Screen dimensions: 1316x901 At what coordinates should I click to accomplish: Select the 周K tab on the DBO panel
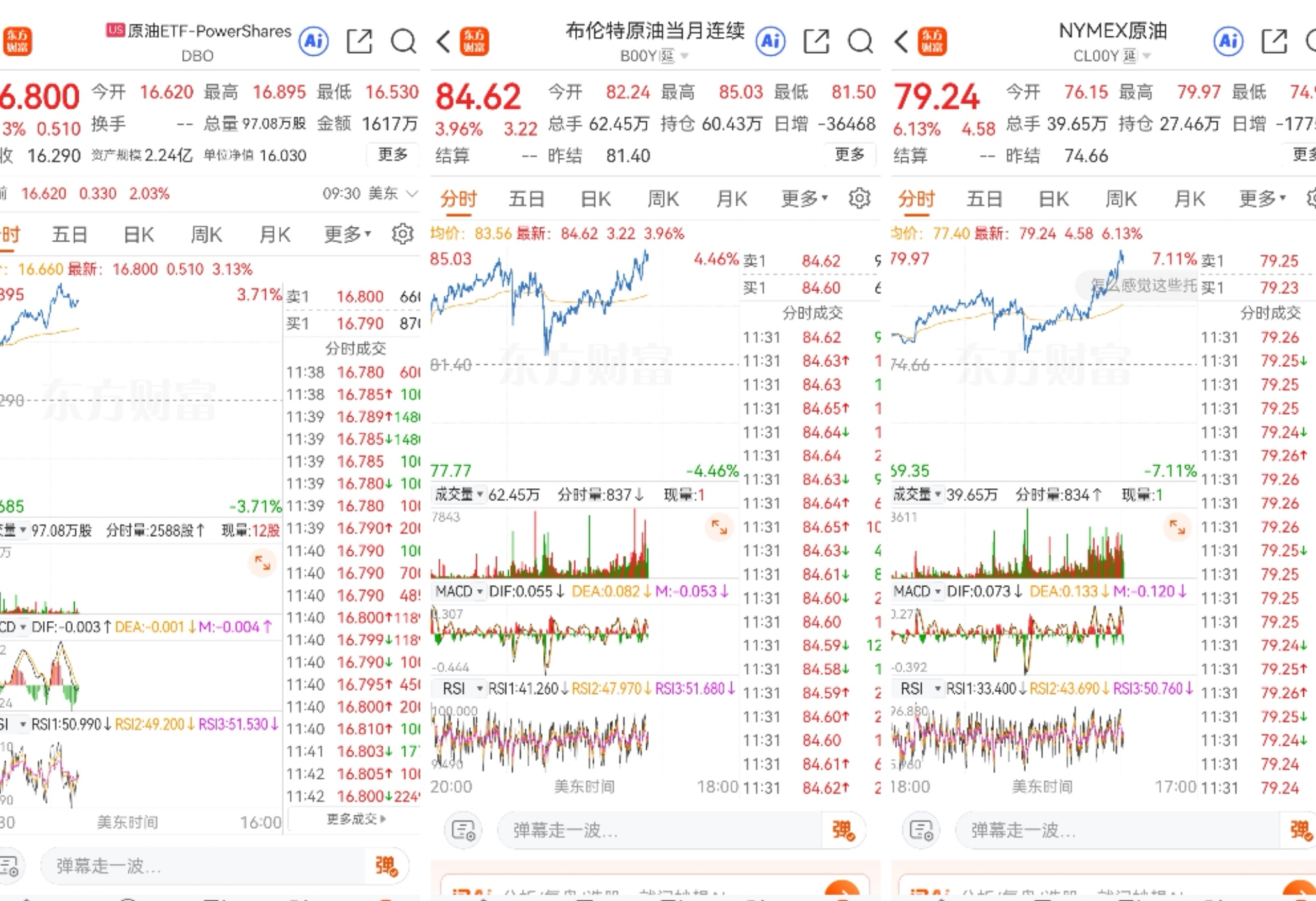[206, 235]
